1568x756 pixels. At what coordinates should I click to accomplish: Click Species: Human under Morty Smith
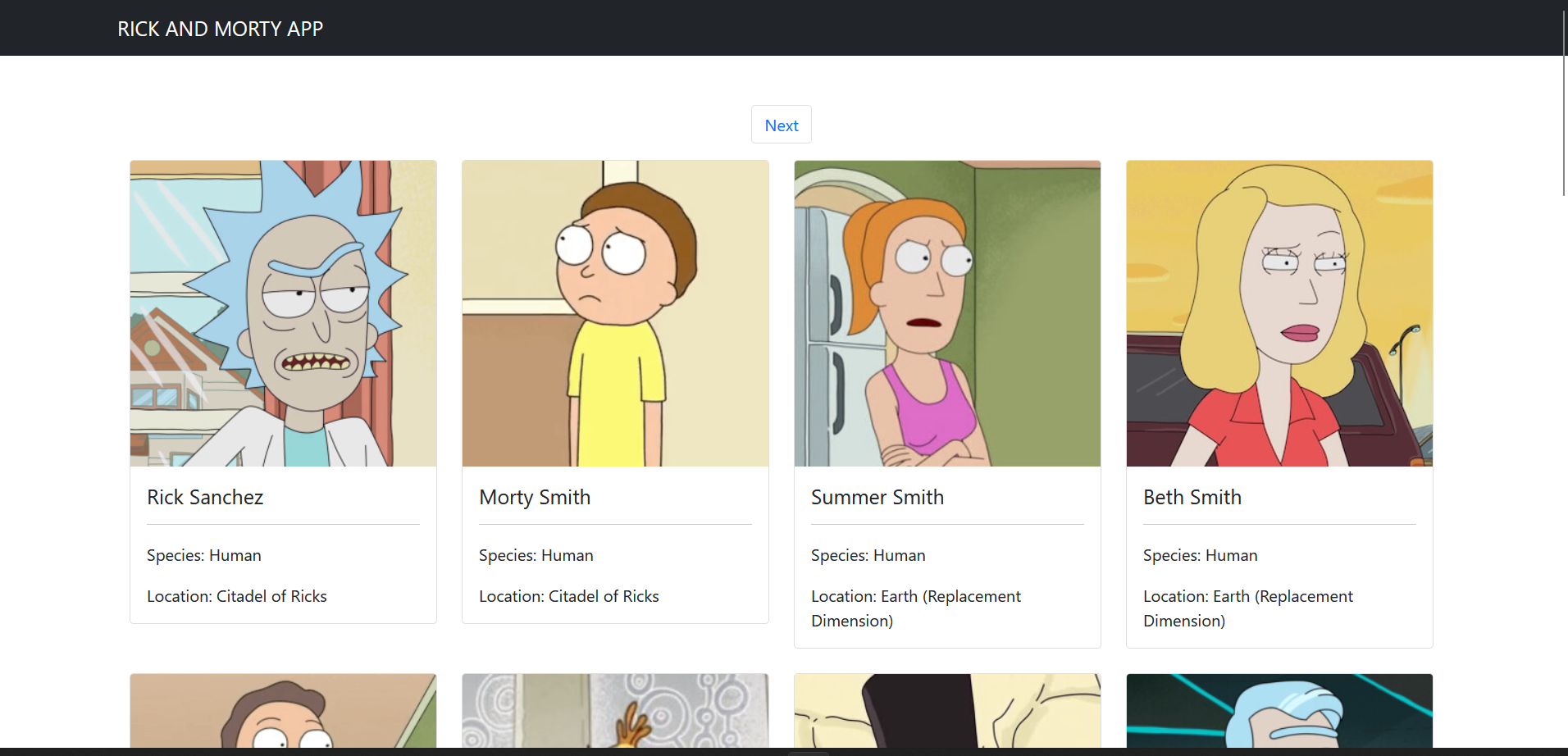coord(536,555)
